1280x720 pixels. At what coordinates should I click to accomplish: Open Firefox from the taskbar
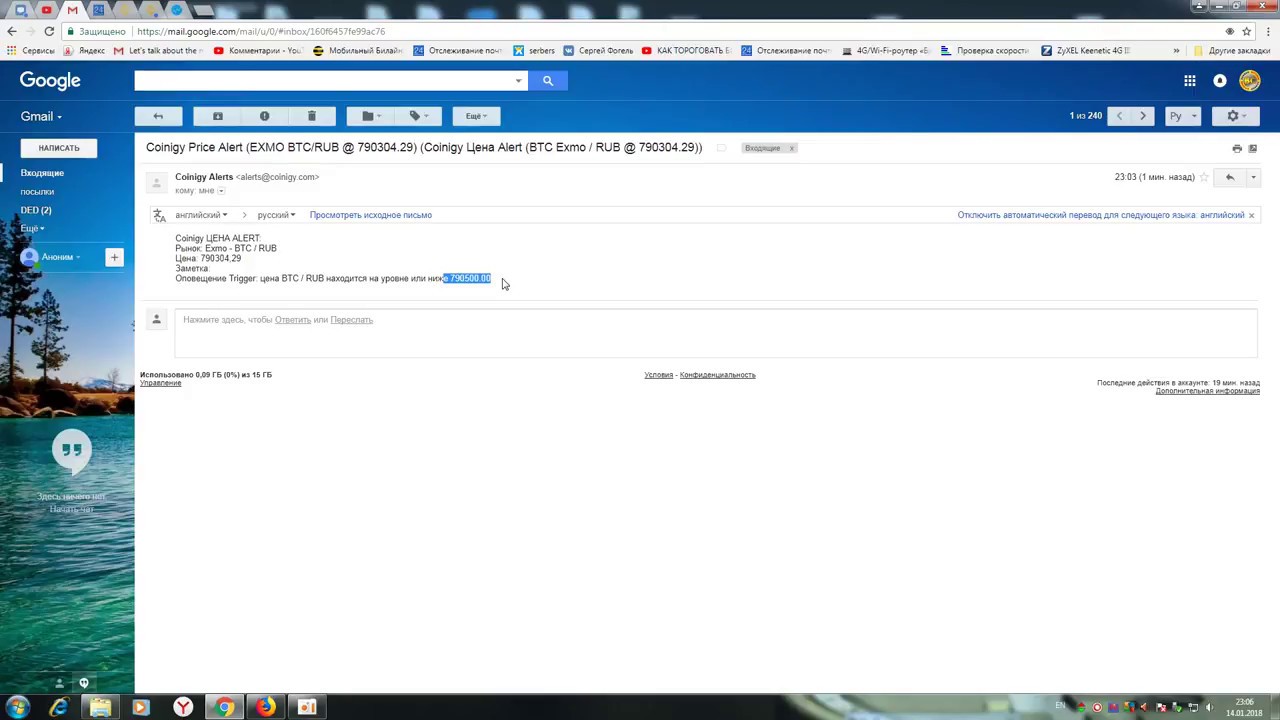click(265, 707)
